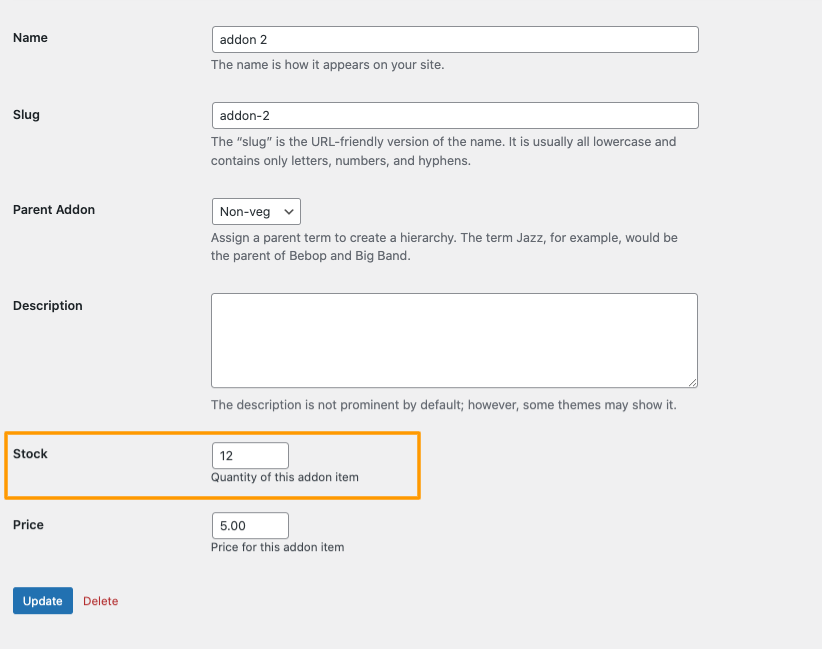Screen dimensions: 822x649
Task: Click the Parent Addon label
Action: pyautogui.click(x=54, y=210)
